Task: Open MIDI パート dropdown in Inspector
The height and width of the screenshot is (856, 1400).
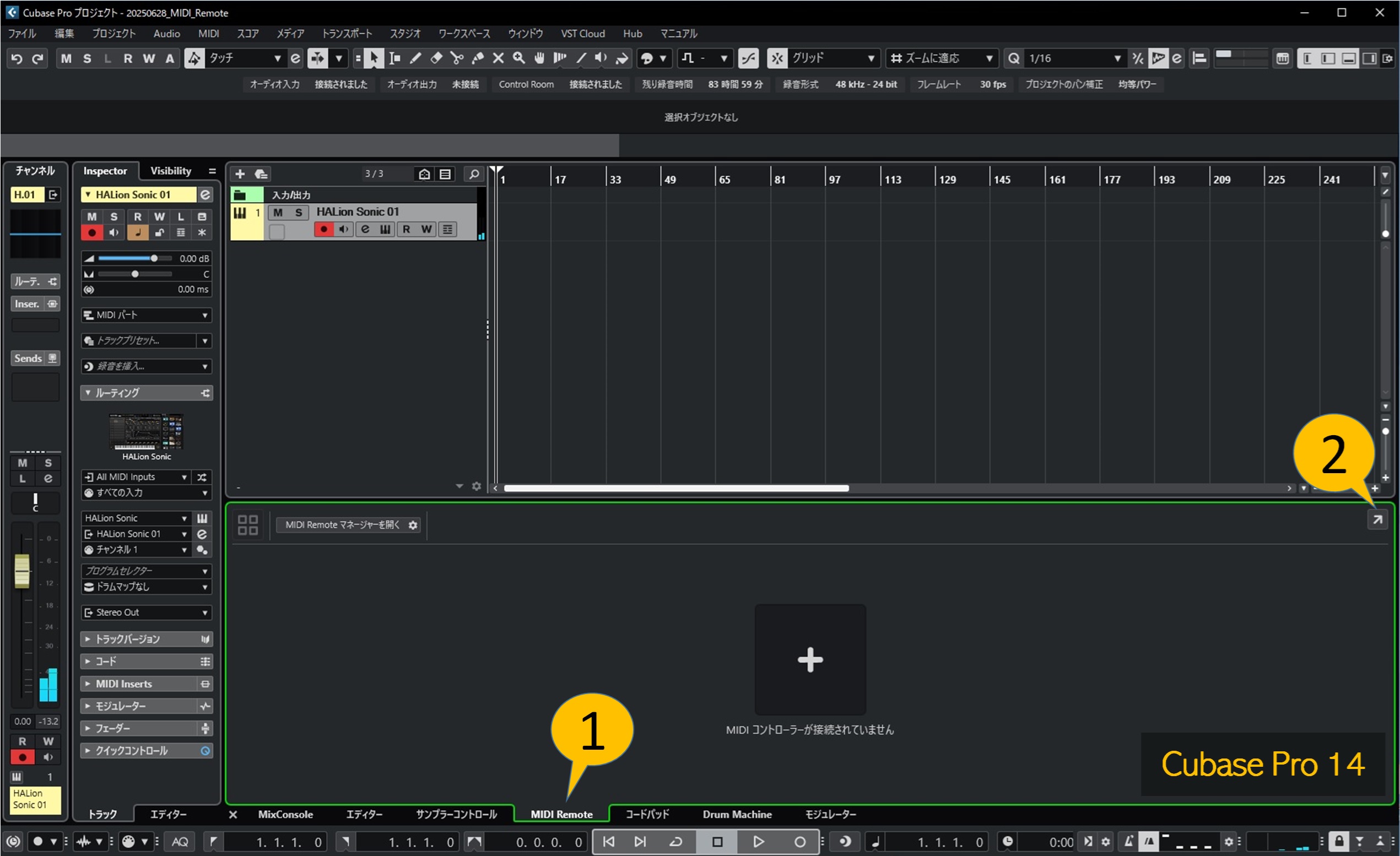Action: click(147, 315)
